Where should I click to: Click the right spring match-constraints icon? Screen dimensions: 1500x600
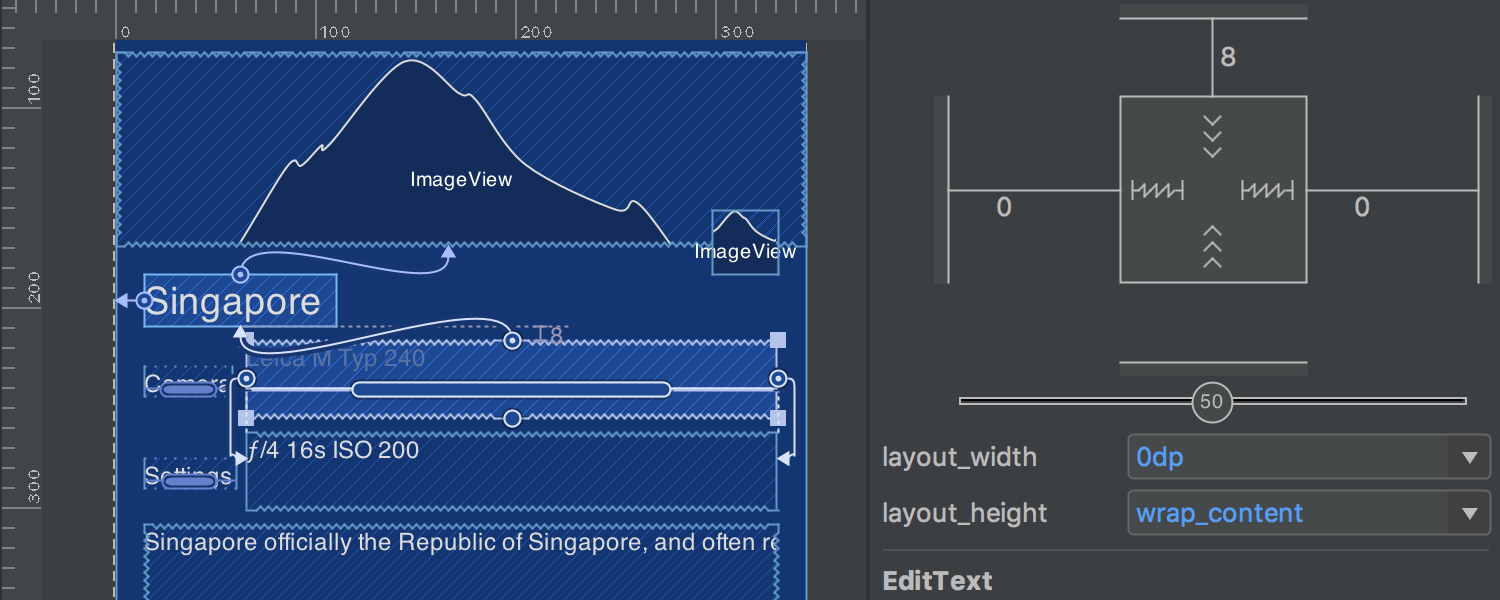[x=1268, y=190]
